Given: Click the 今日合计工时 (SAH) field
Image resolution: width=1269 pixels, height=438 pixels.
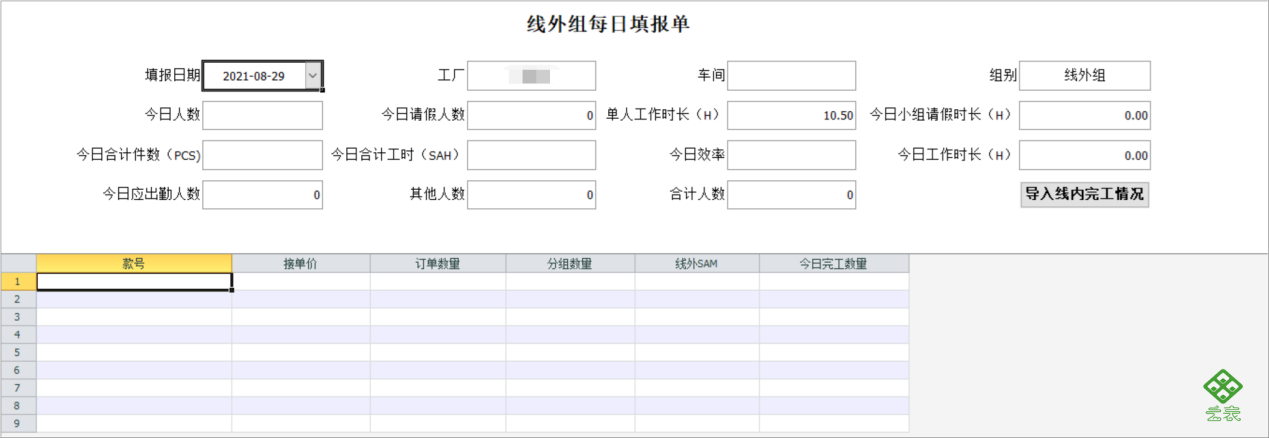Looking at the screenshot, I should (531, 155).
